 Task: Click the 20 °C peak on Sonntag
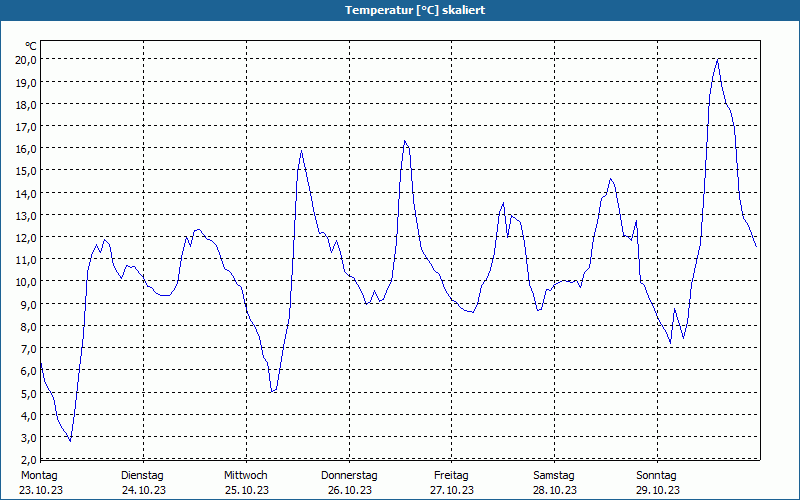pos(718,60)
